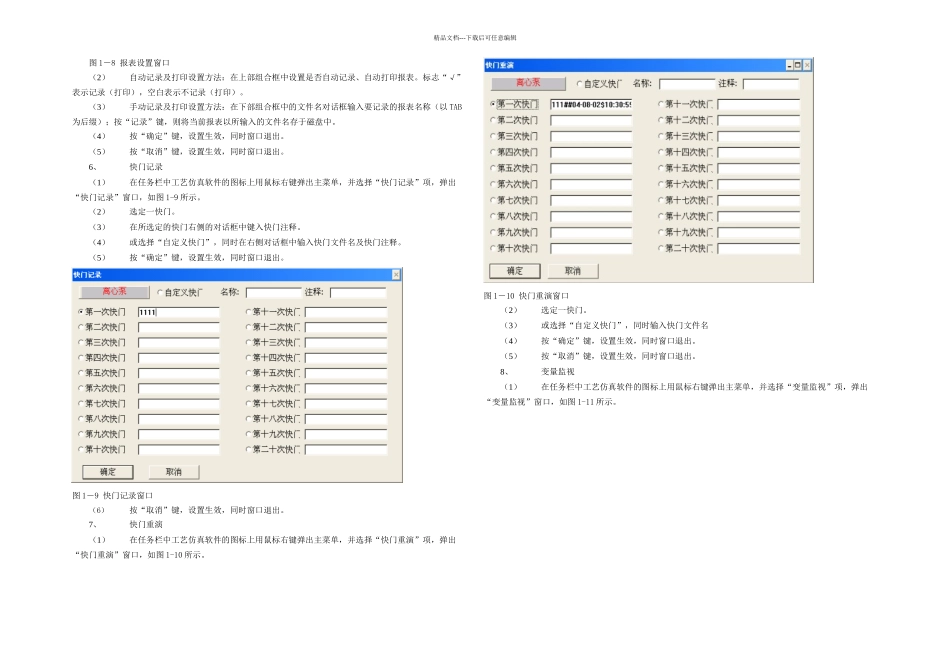Click heading text 变量监视 under item 8
This screenshot has height=672, width=950.
pyautogui.click(x=557, y=371)
